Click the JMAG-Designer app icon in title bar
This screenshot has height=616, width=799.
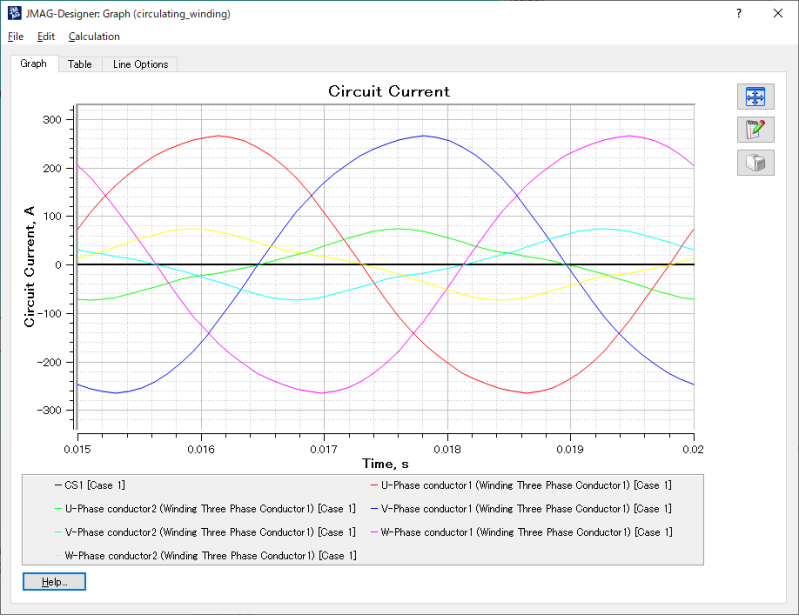point(13,13)
